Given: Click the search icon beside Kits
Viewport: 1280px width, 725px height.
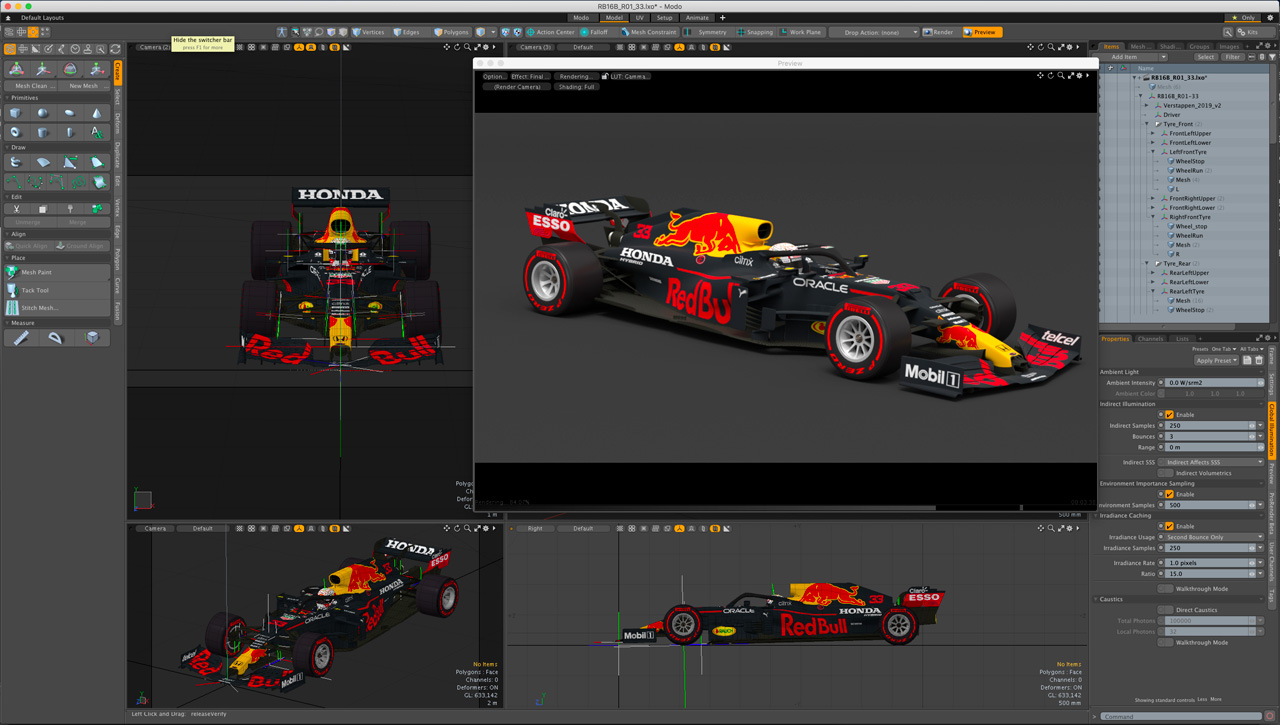Looking at the screenshot, I should 1228,32.
